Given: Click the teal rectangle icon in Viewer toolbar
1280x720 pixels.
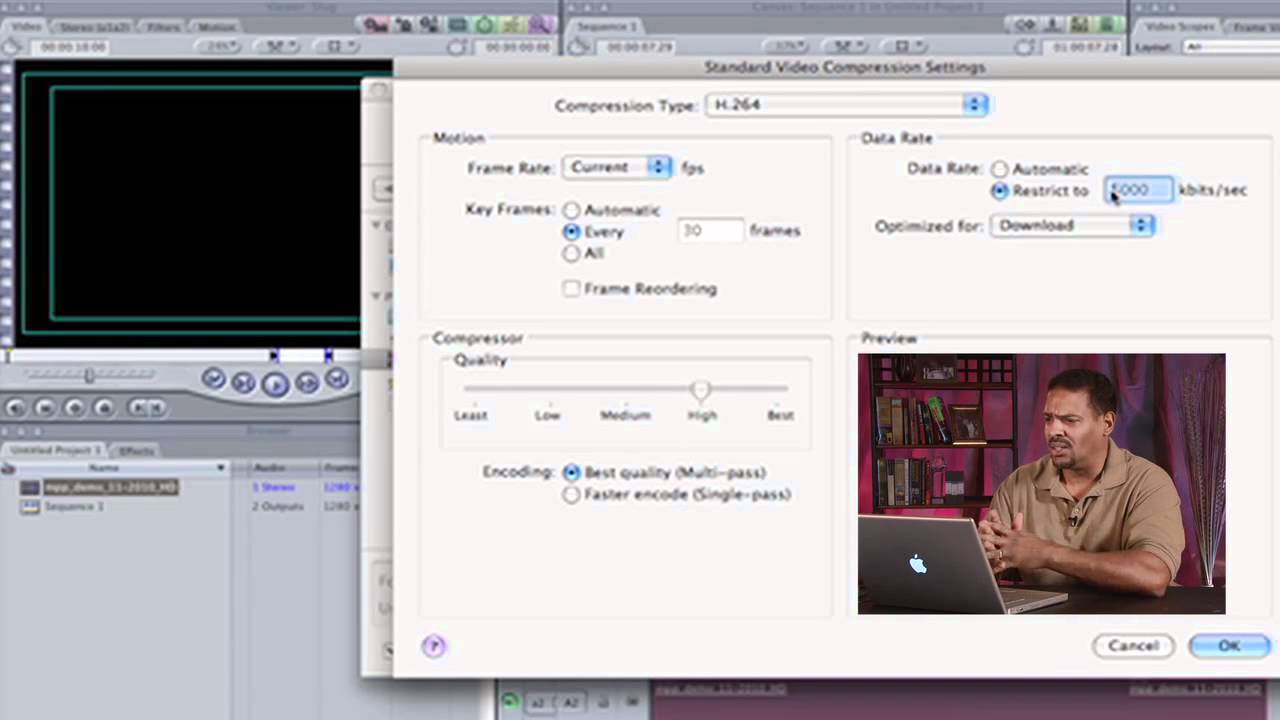Looking at the screenshot, I should pos(458,25).
